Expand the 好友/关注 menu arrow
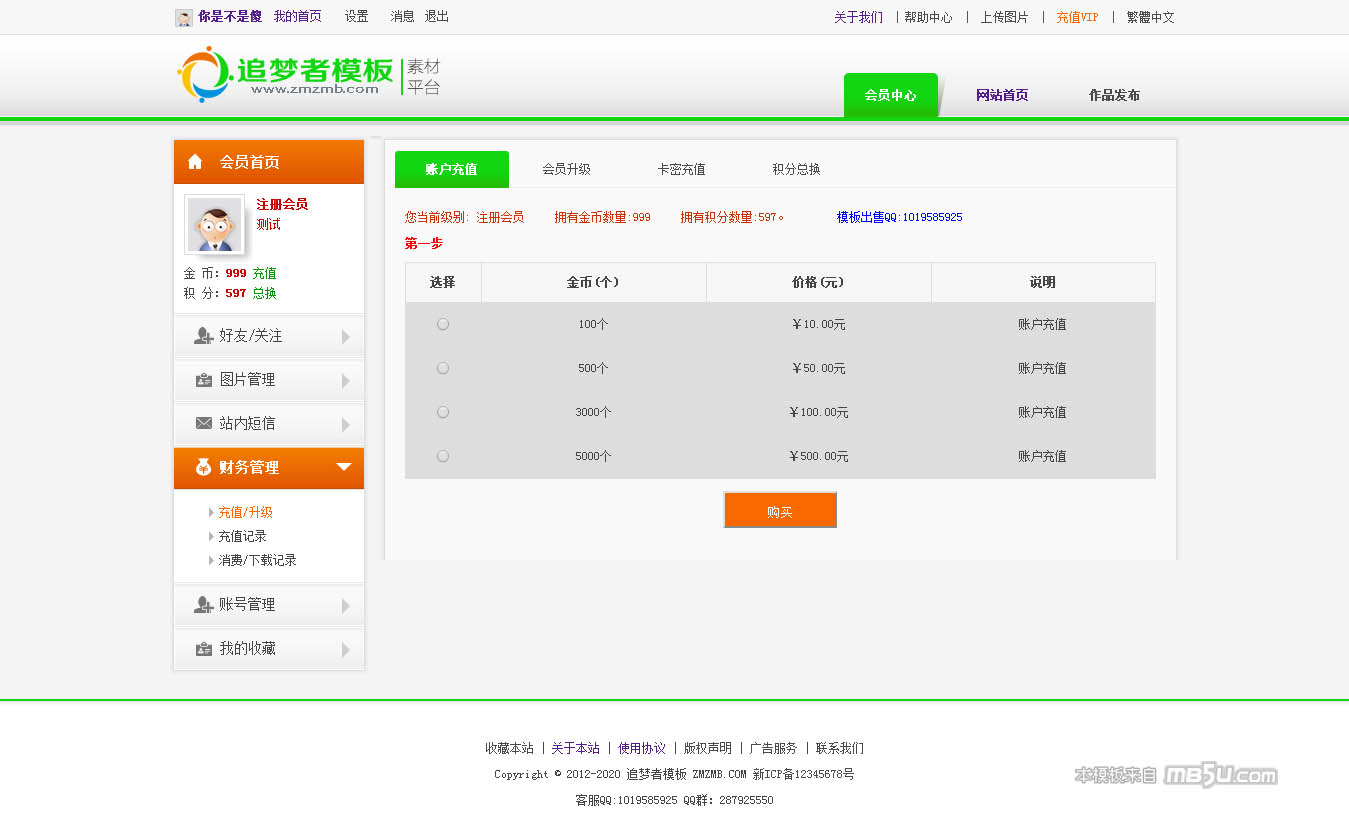1349x839 pixels. tap(345, 337)
